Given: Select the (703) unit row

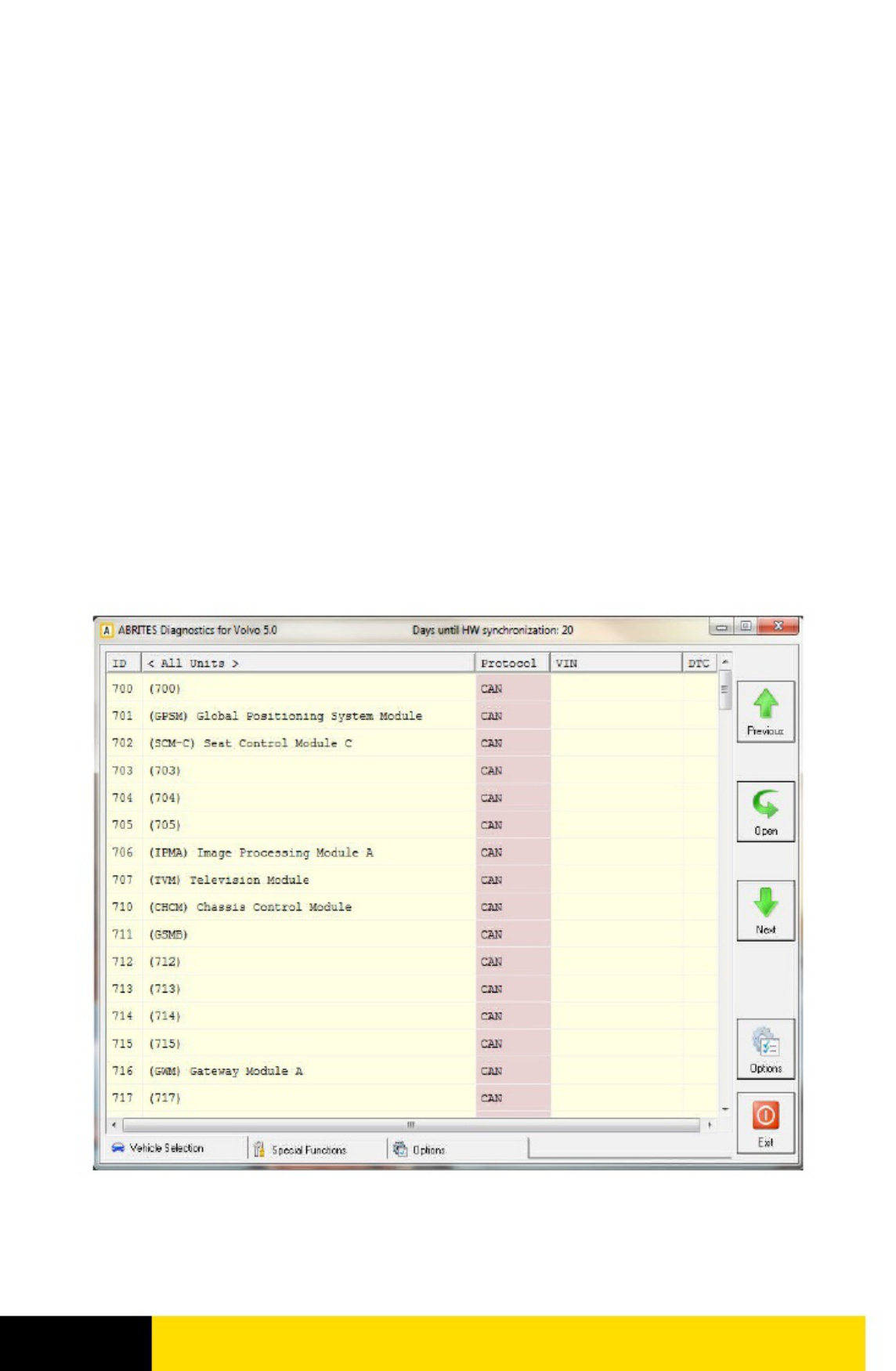Looking at the screenshot, I should [412, 770].
